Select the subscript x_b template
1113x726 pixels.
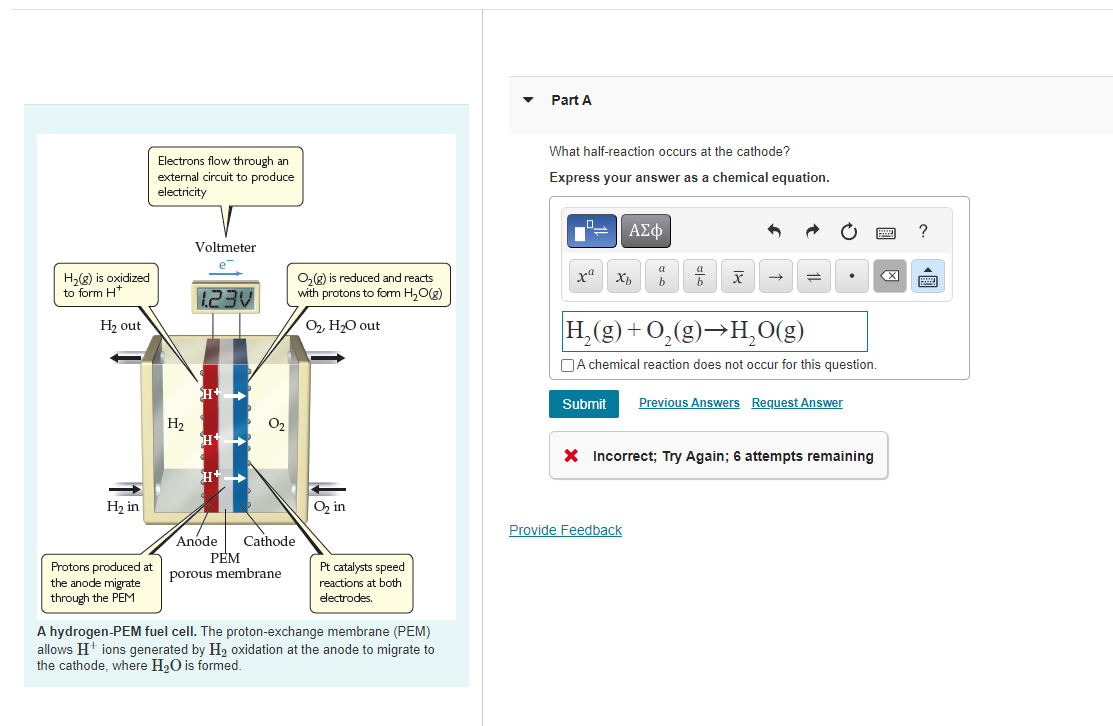point(624,276)
